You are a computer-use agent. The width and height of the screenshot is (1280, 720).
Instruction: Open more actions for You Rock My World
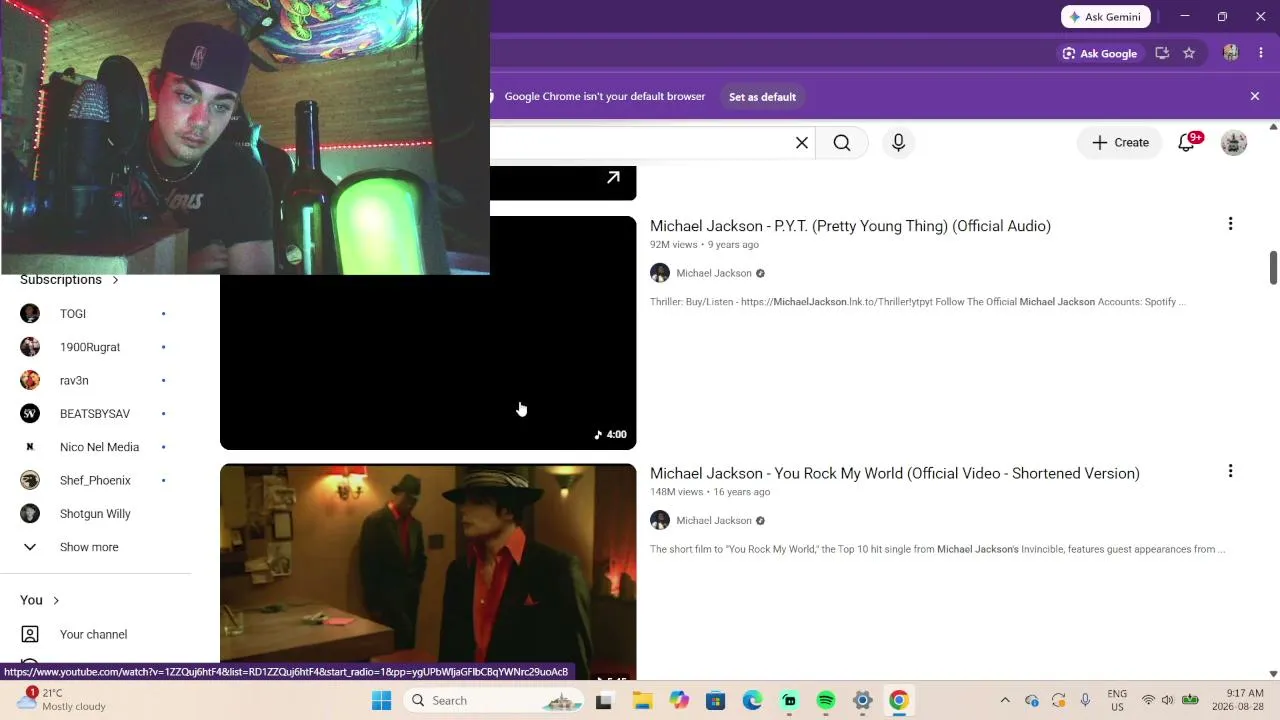click(1230, 471)
